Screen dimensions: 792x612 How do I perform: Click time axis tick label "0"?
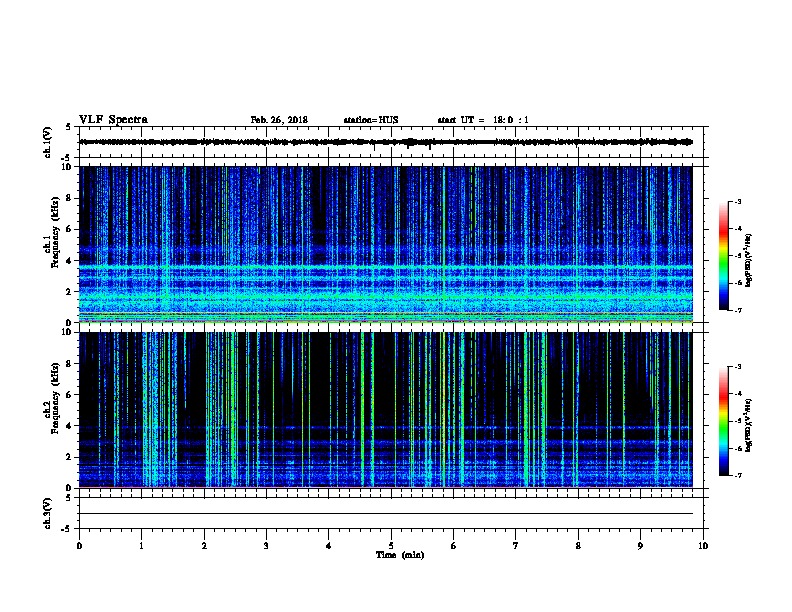point(79,546)
